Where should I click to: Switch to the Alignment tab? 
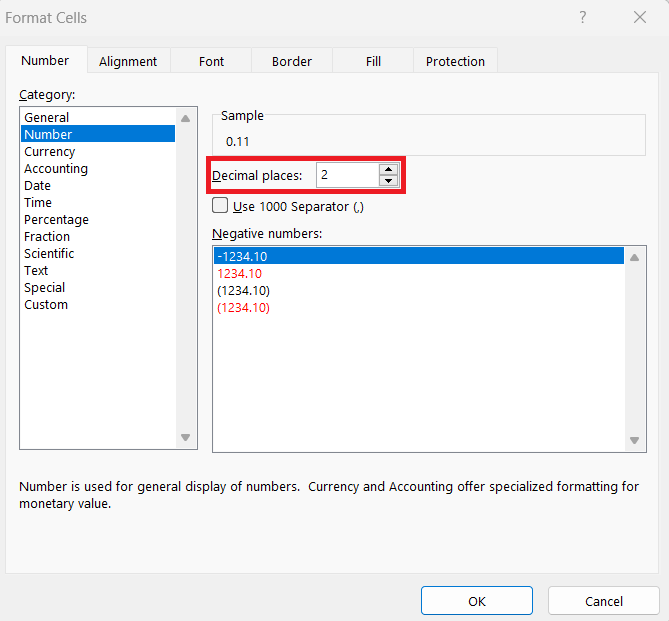(x=128, y=61)
